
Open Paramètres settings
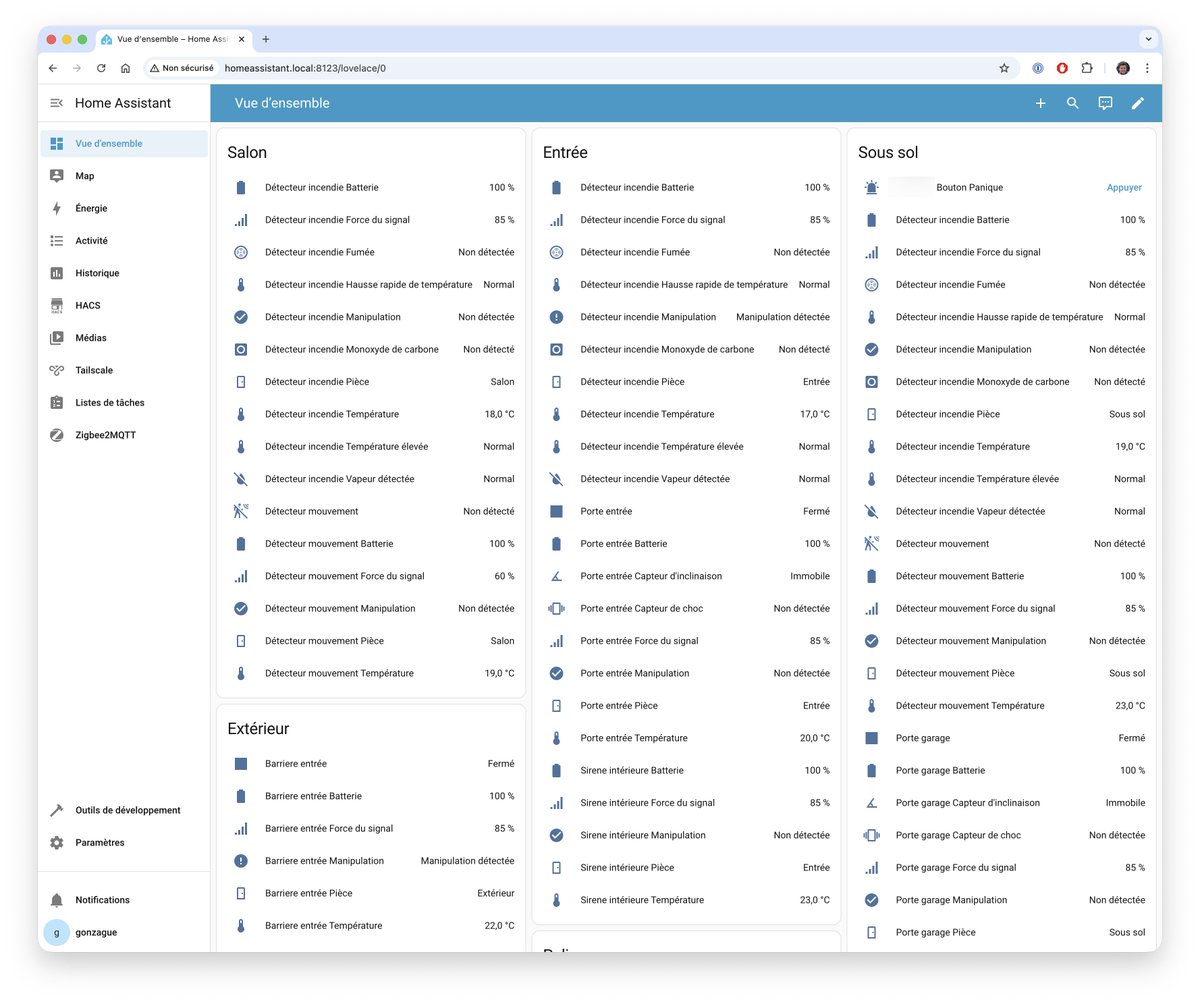(124, 843)
